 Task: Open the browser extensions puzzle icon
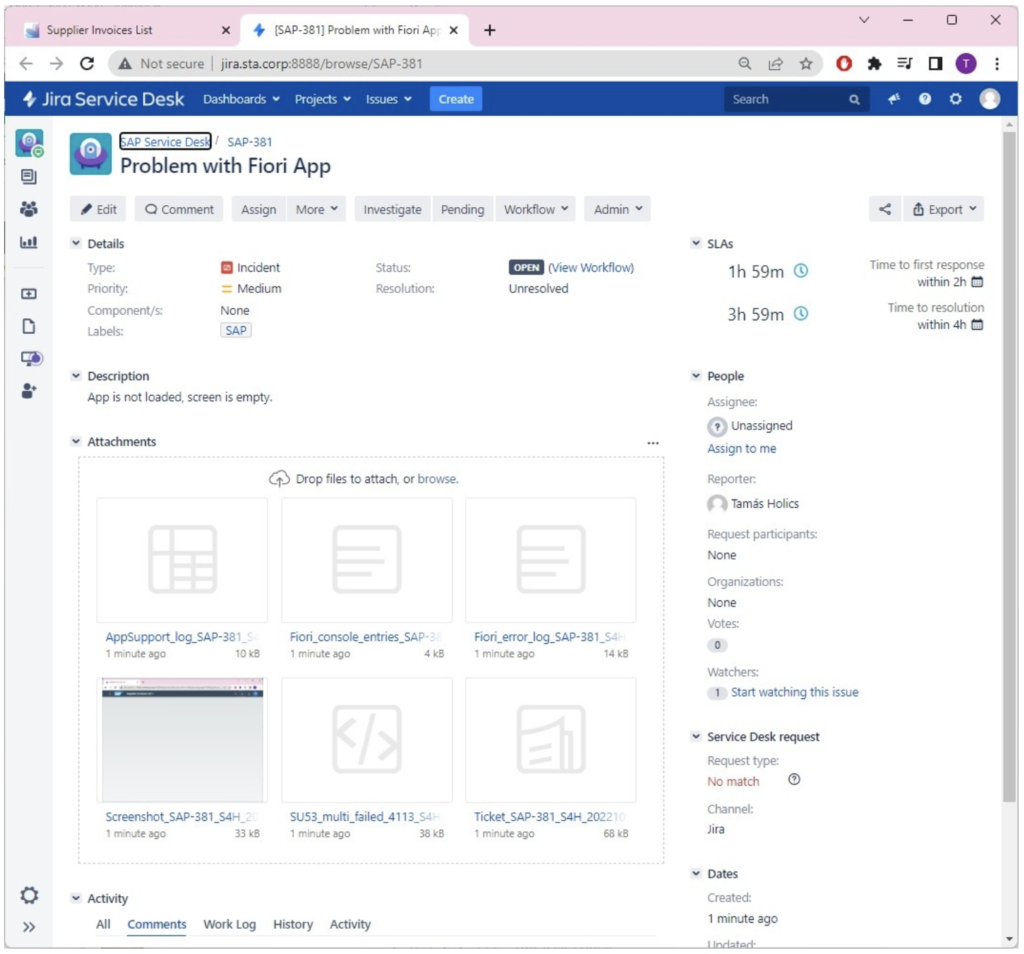pos(874,63)
